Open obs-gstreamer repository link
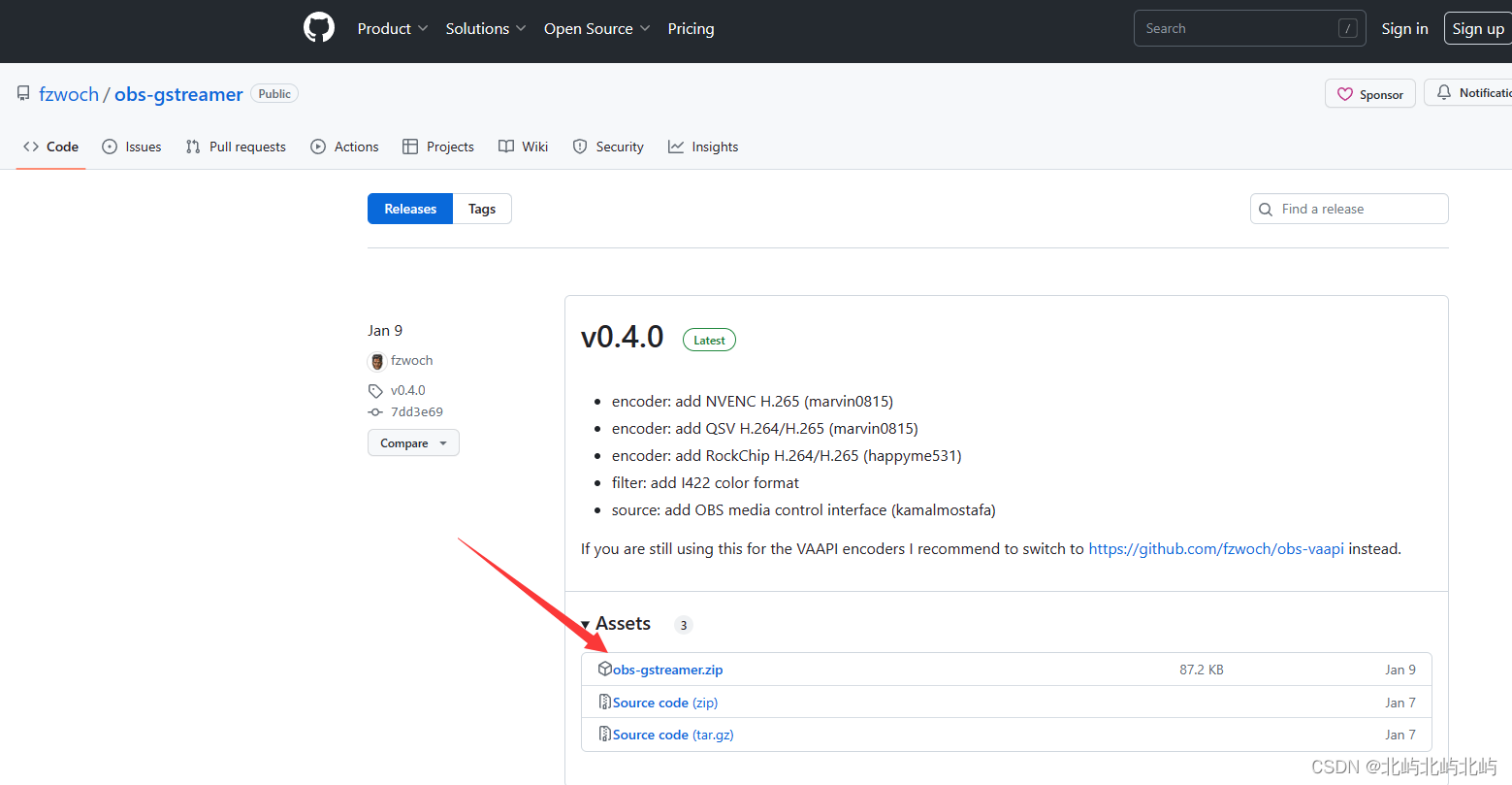Screen dimensions: 1512x785 (x=178, y=94)
